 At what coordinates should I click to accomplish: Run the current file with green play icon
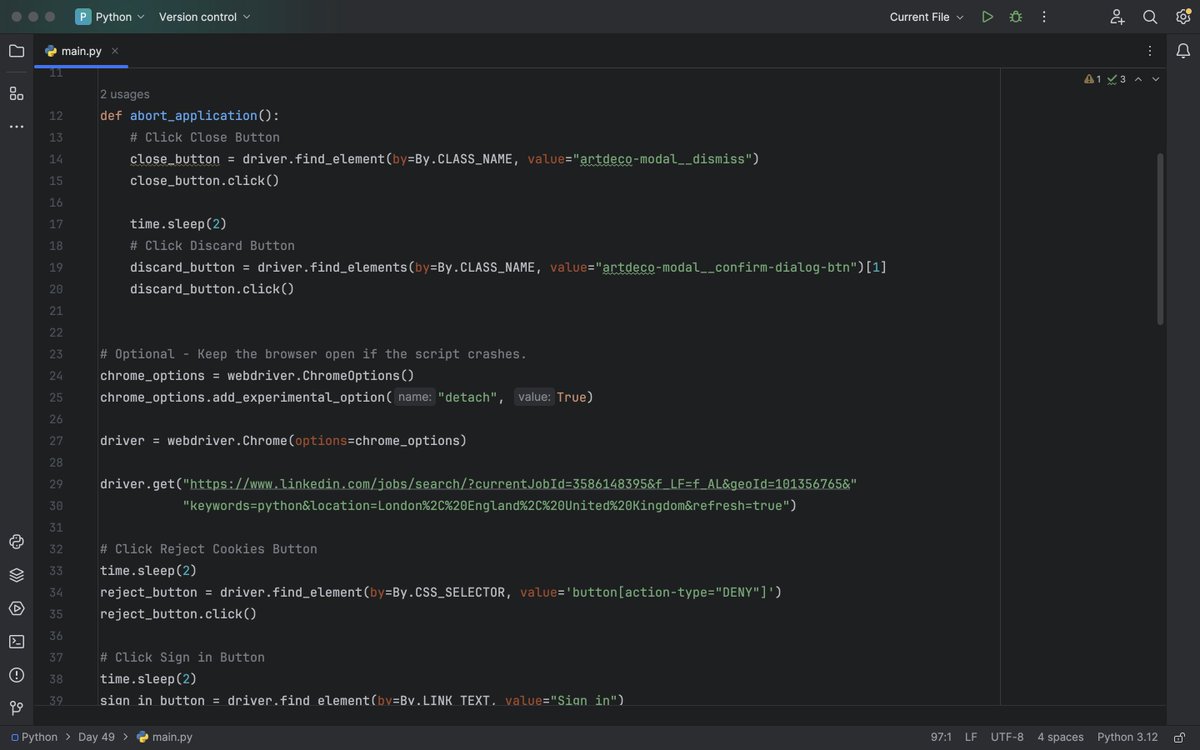(x=987, y=17)
